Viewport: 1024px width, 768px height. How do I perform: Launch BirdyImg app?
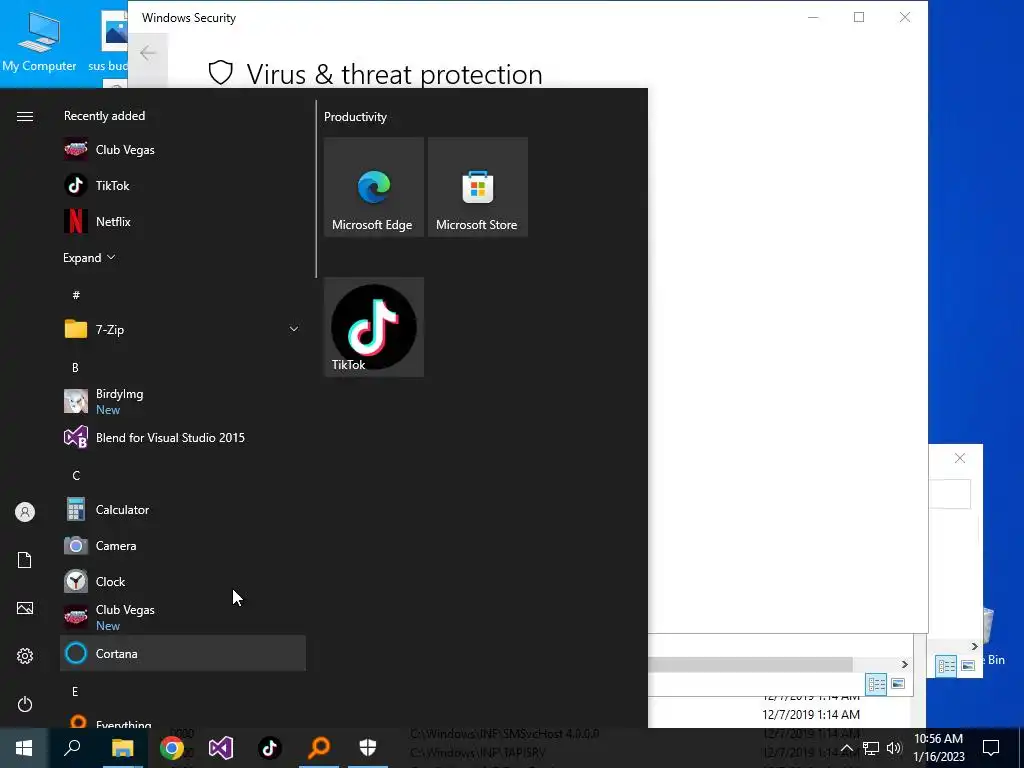(x=183, y=401)
